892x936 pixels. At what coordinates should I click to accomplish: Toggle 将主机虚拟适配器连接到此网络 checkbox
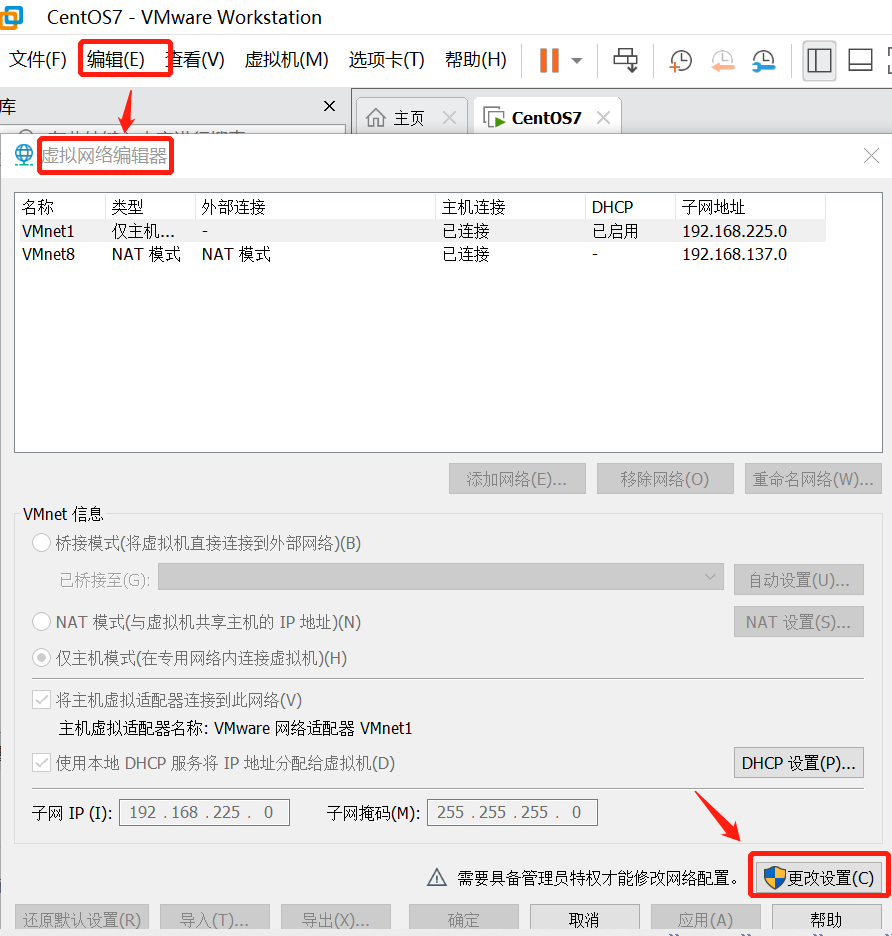click(41, 700)
